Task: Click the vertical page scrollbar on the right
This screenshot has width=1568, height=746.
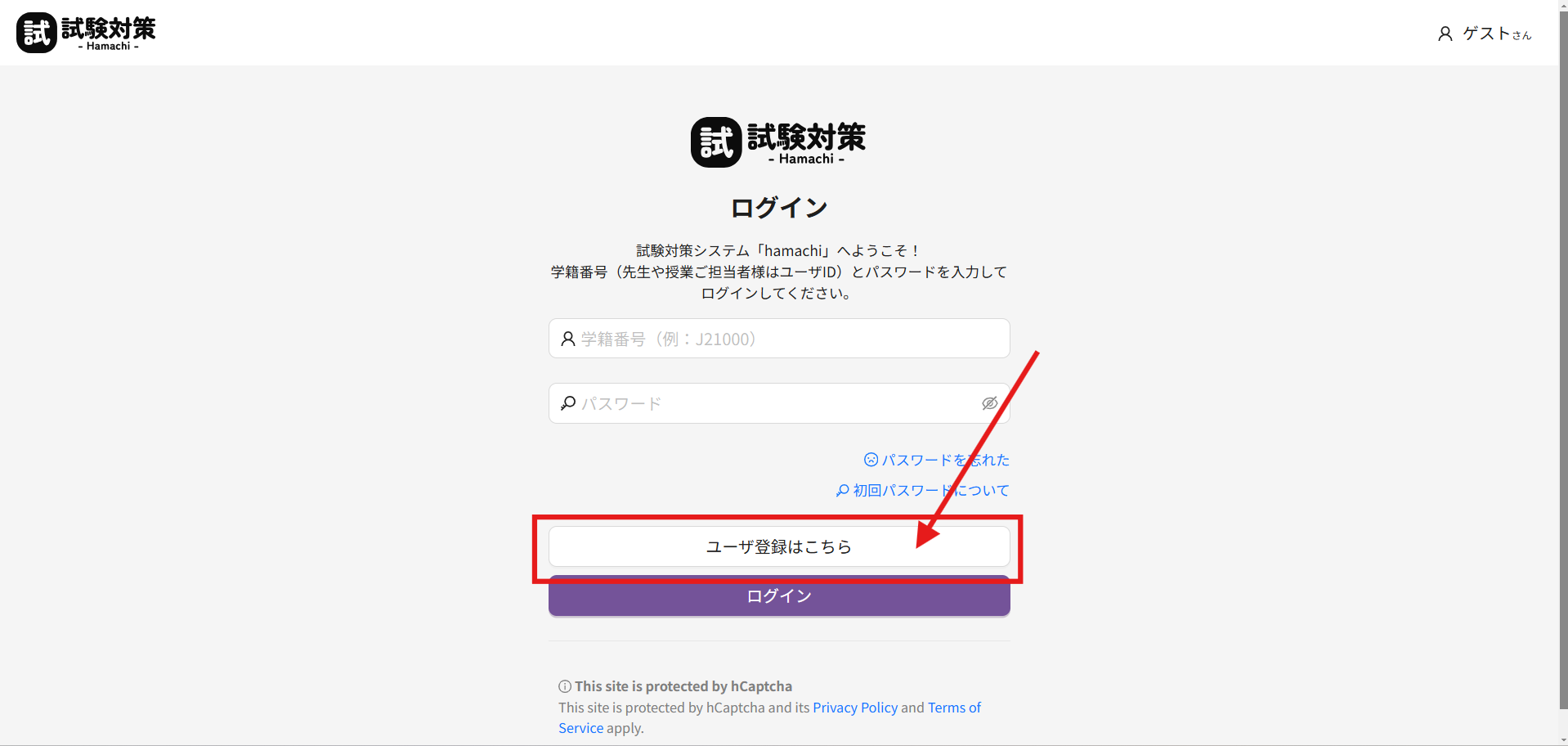Action: (x=1562, y=368)
